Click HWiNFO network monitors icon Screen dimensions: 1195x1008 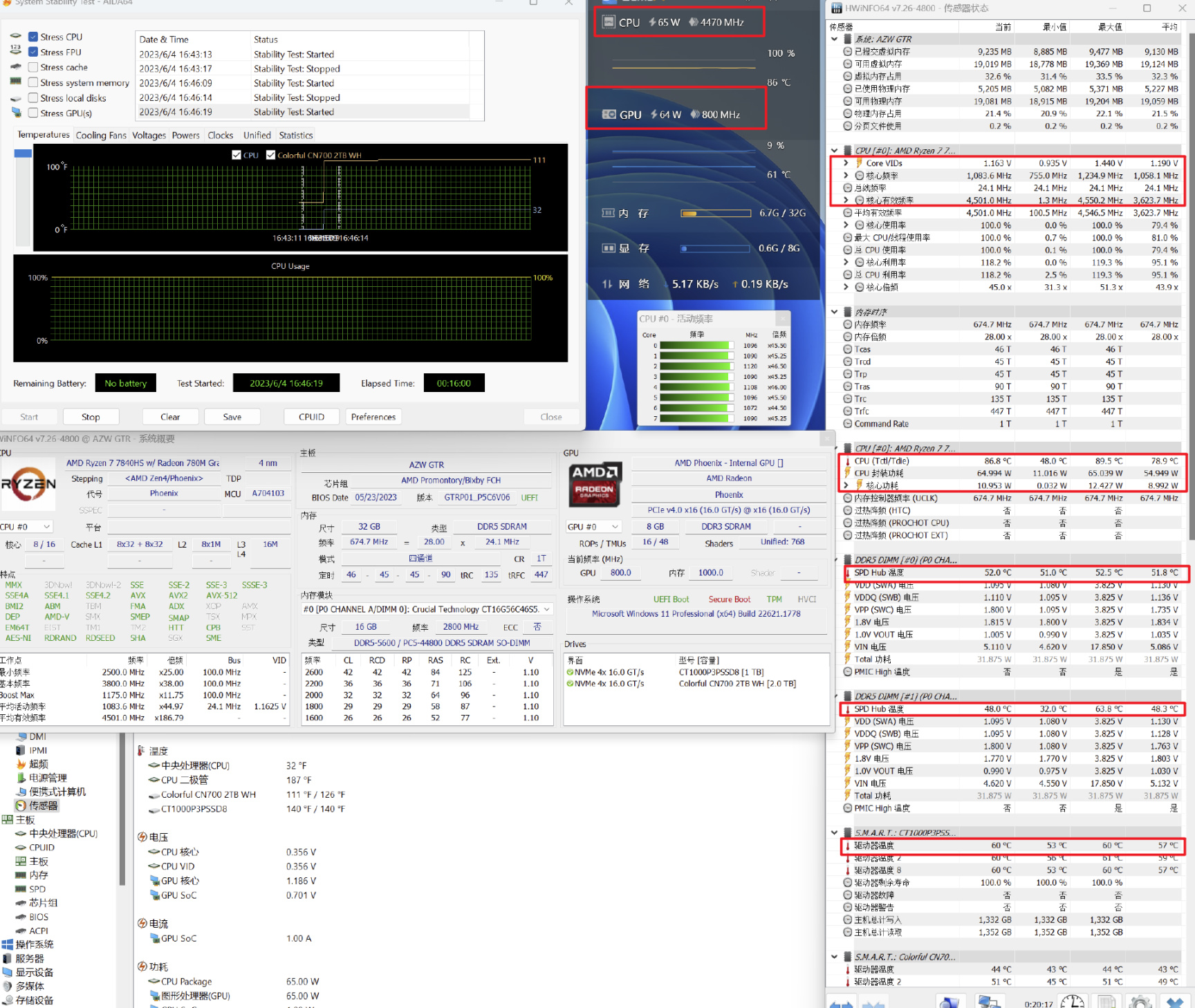(x=989, y=1002)
